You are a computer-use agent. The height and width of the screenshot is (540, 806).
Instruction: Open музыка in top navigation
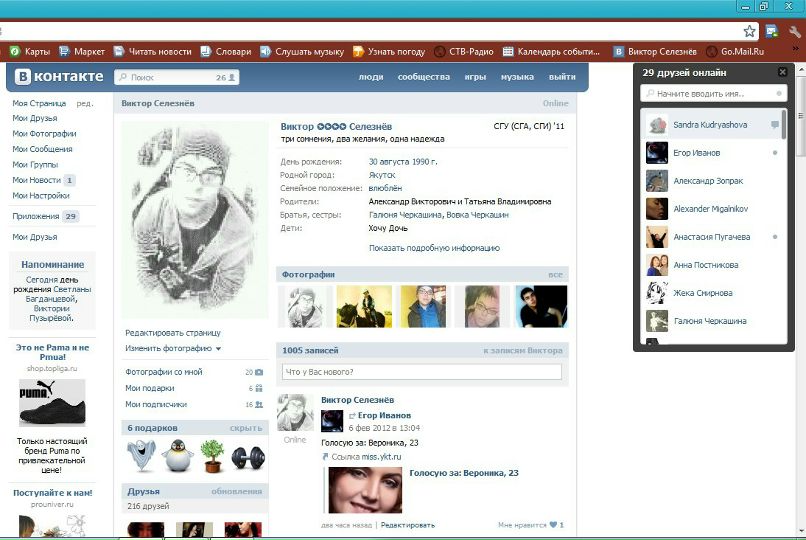point(517,77)
